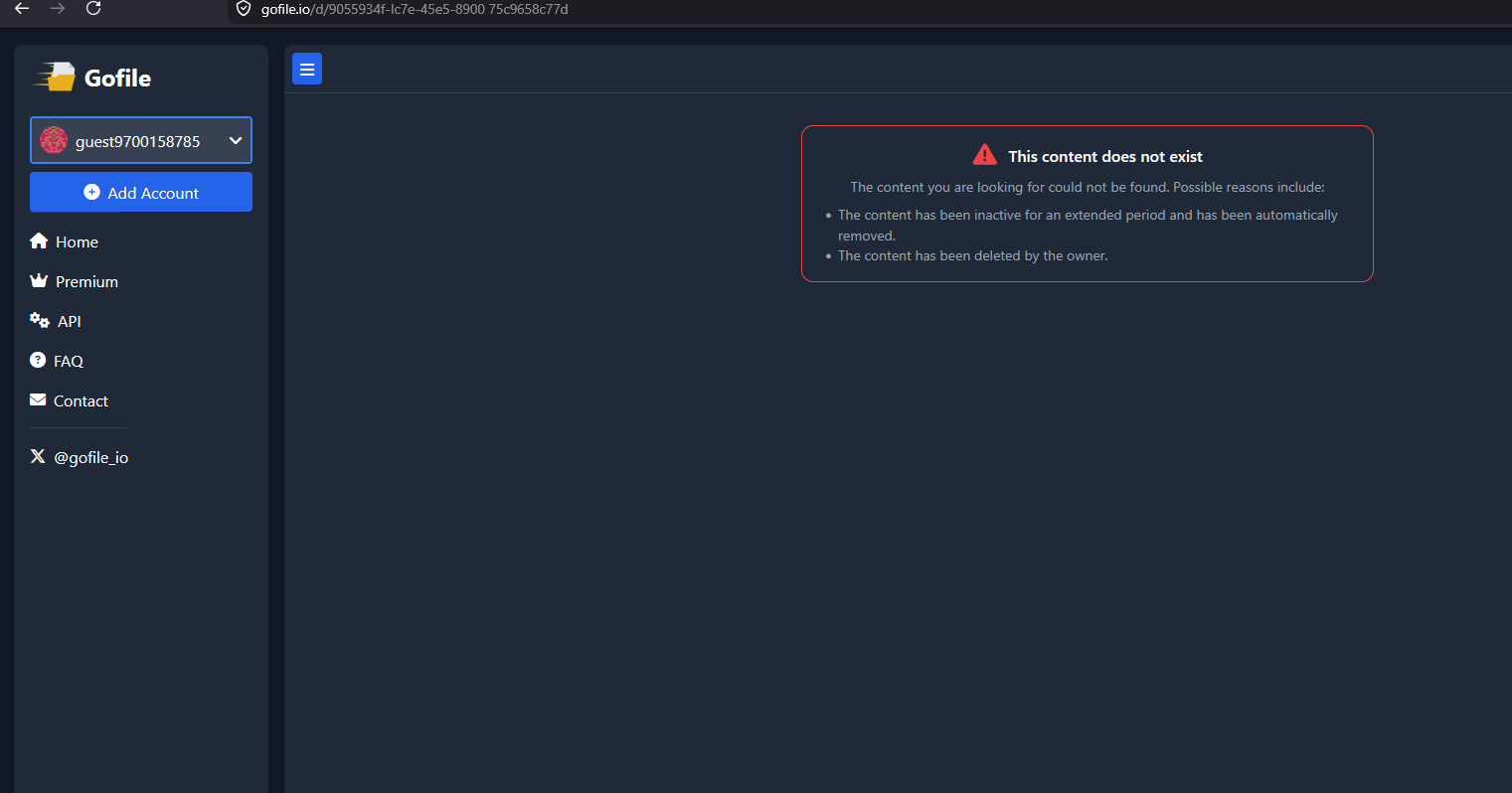
Task: Click the Gofile brand name
Action: [x=117, y=79]
